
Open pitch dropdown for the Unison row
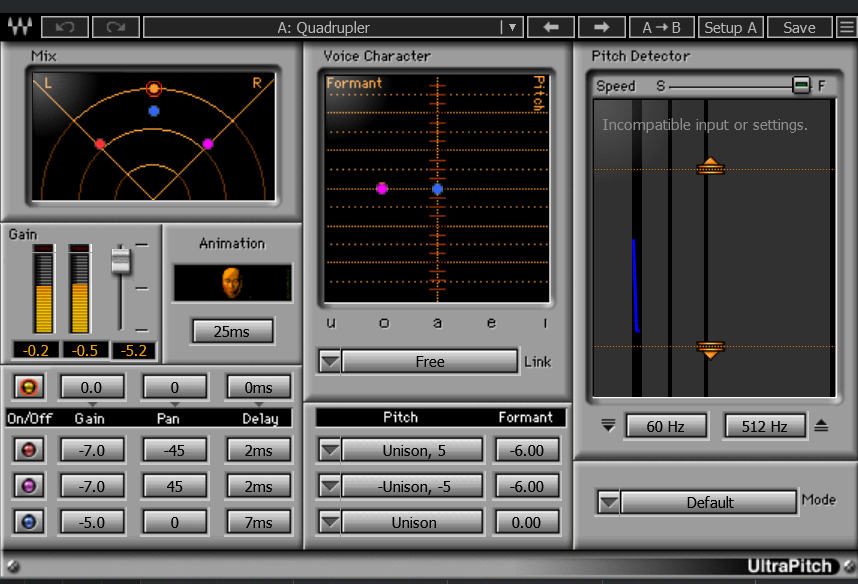pos(330,522)
